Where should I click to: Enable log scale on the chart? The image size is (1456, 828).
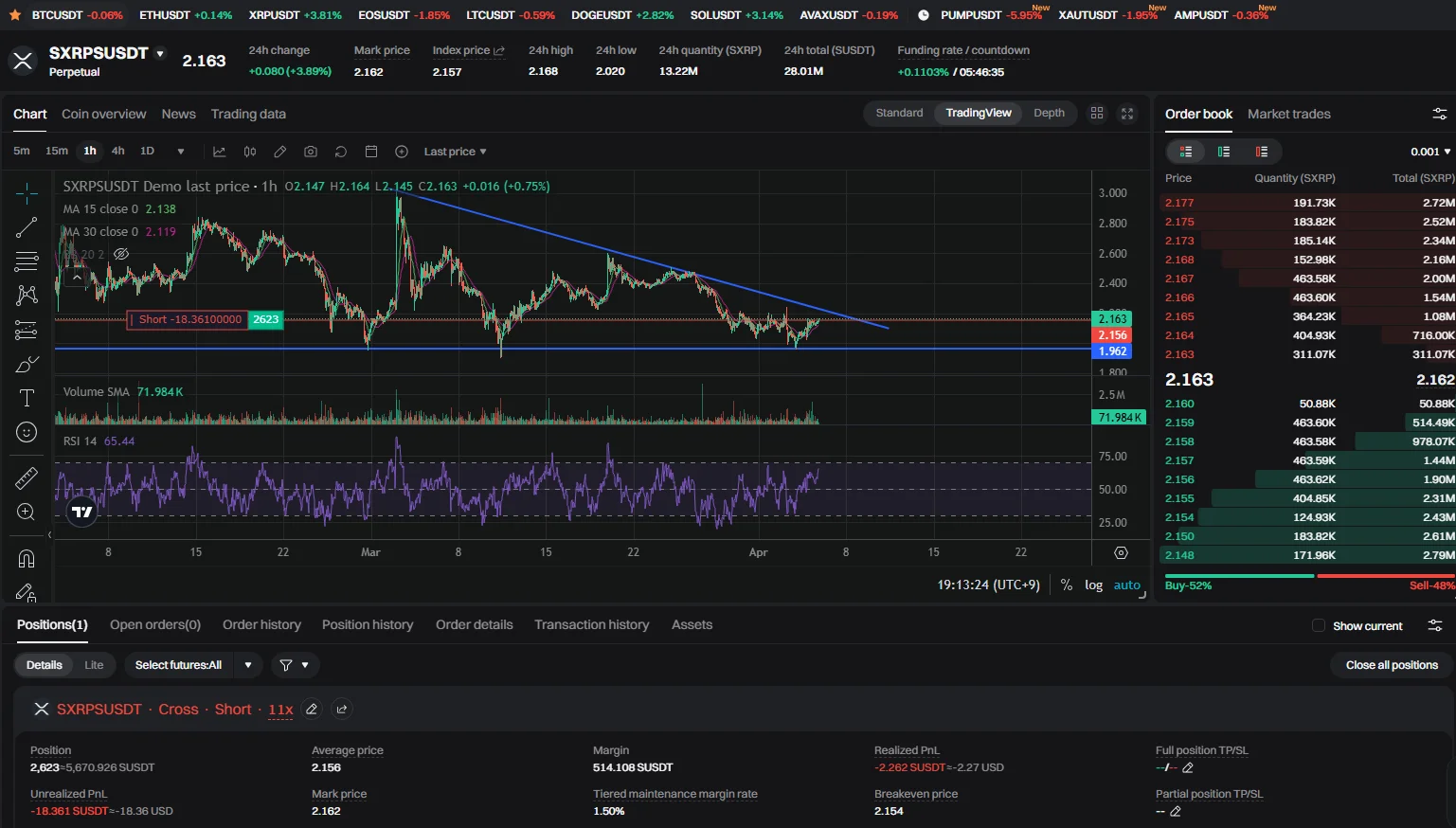[x=1093, y=585]
